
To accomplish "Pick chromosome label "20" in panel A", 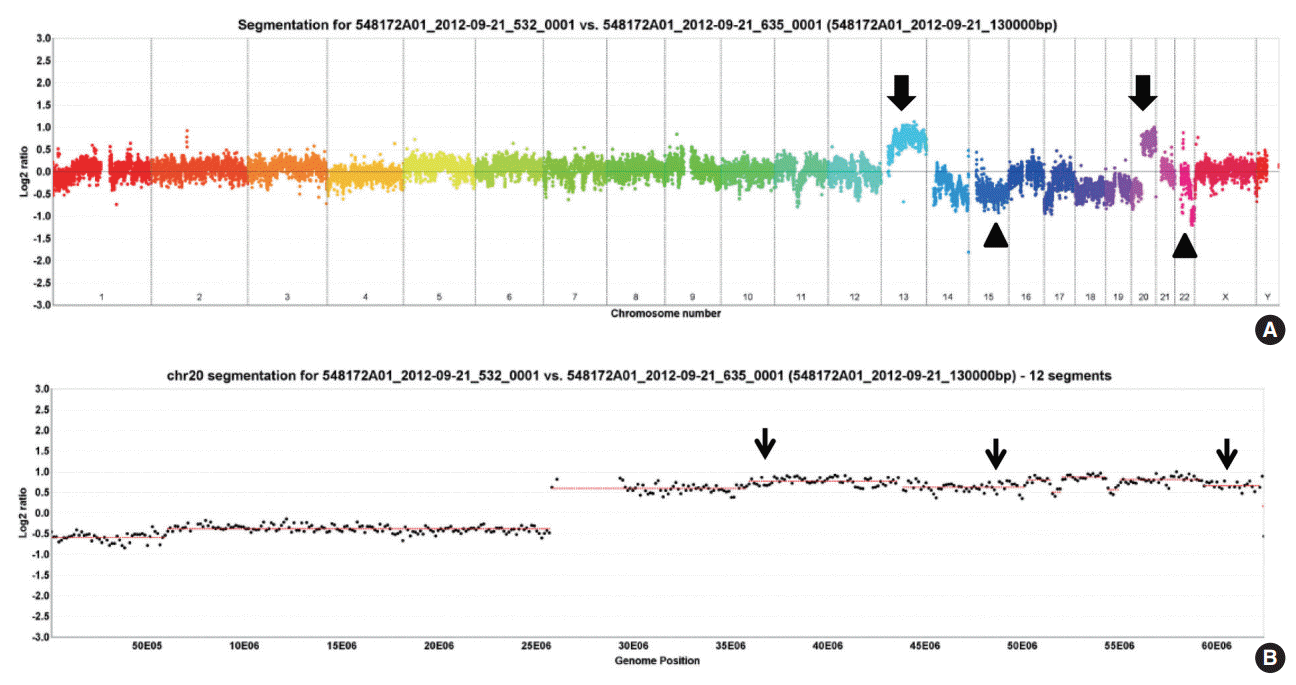I will 1144,298.
